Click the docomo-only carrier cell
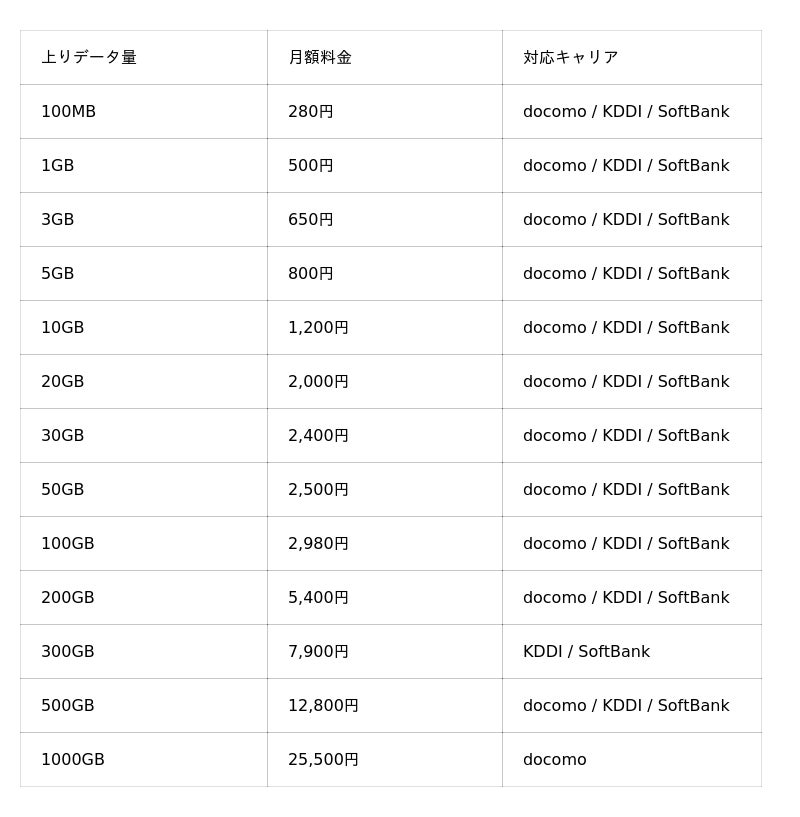Viewport: 800px width, 817px height. (x=632, y=760)
